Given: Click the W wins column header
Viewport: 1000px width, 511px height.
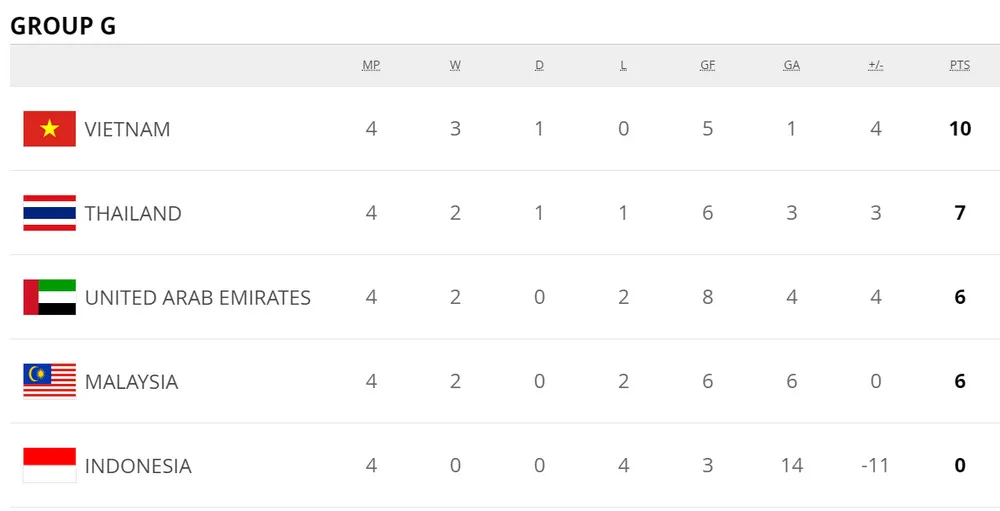Looking at the screenshot, I should click(x=455, y=65).
